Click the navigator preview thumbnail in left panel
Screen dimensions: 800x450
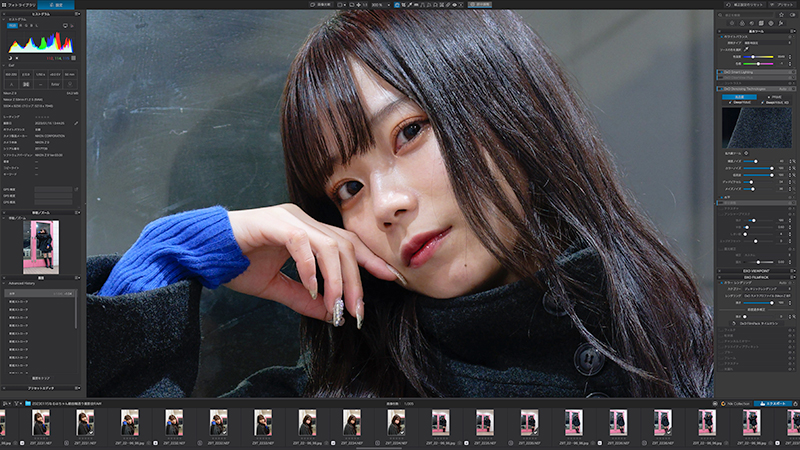[x=41, y=247]
